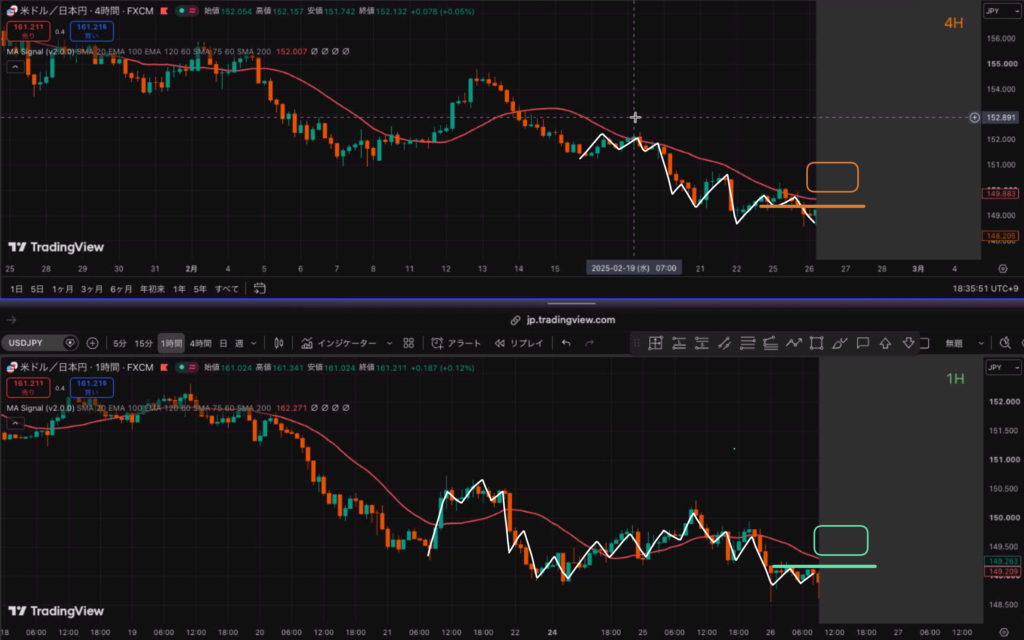This screenshot has height=640, width=1024.
Task: Open the USDJPY symbol search box
Action: 40,343
